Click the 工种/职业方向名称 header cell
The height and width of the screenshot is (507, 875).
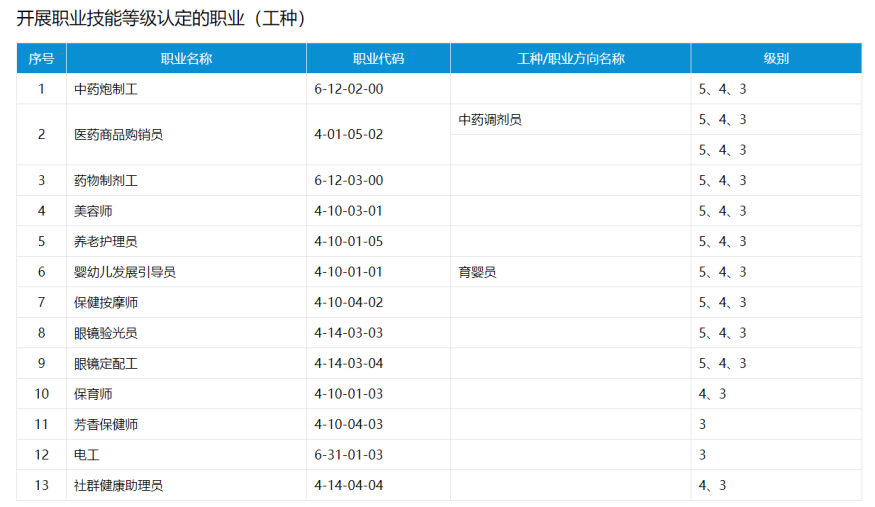click(x=570, y=59)
